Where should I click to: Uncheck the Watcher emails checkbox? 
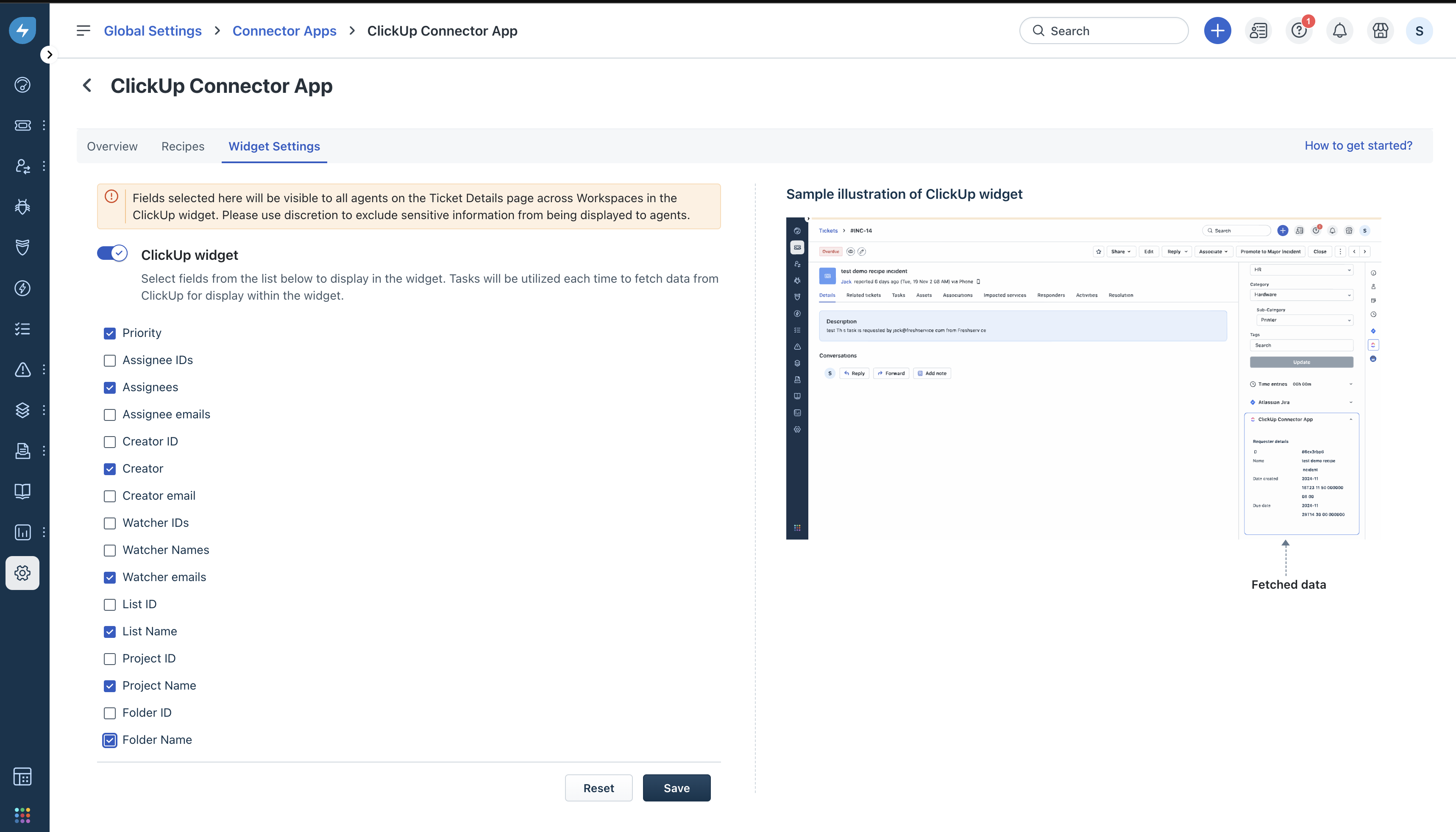tap(110, 577)
